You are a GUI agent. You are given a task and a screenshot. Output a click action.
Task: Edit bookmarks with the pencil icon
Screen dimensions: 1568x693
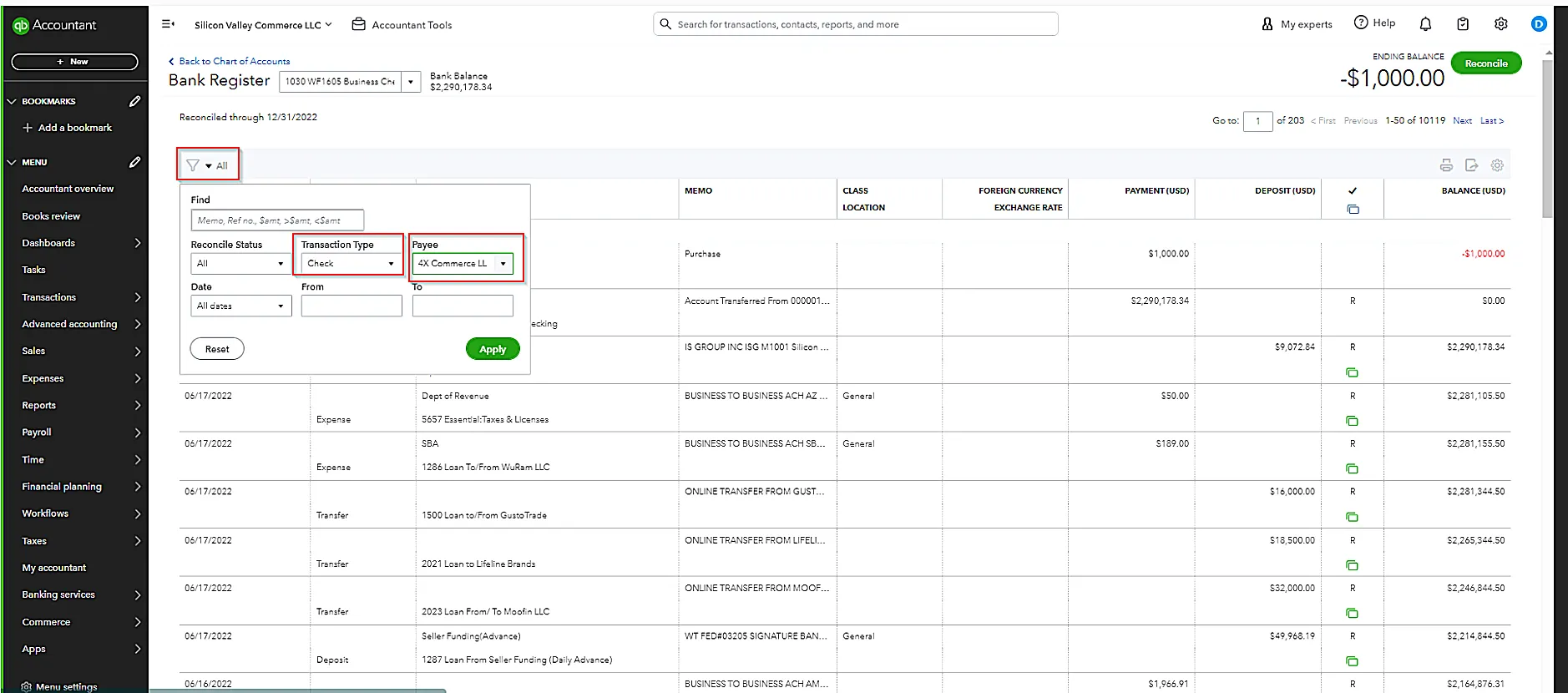tap(134, 101)
